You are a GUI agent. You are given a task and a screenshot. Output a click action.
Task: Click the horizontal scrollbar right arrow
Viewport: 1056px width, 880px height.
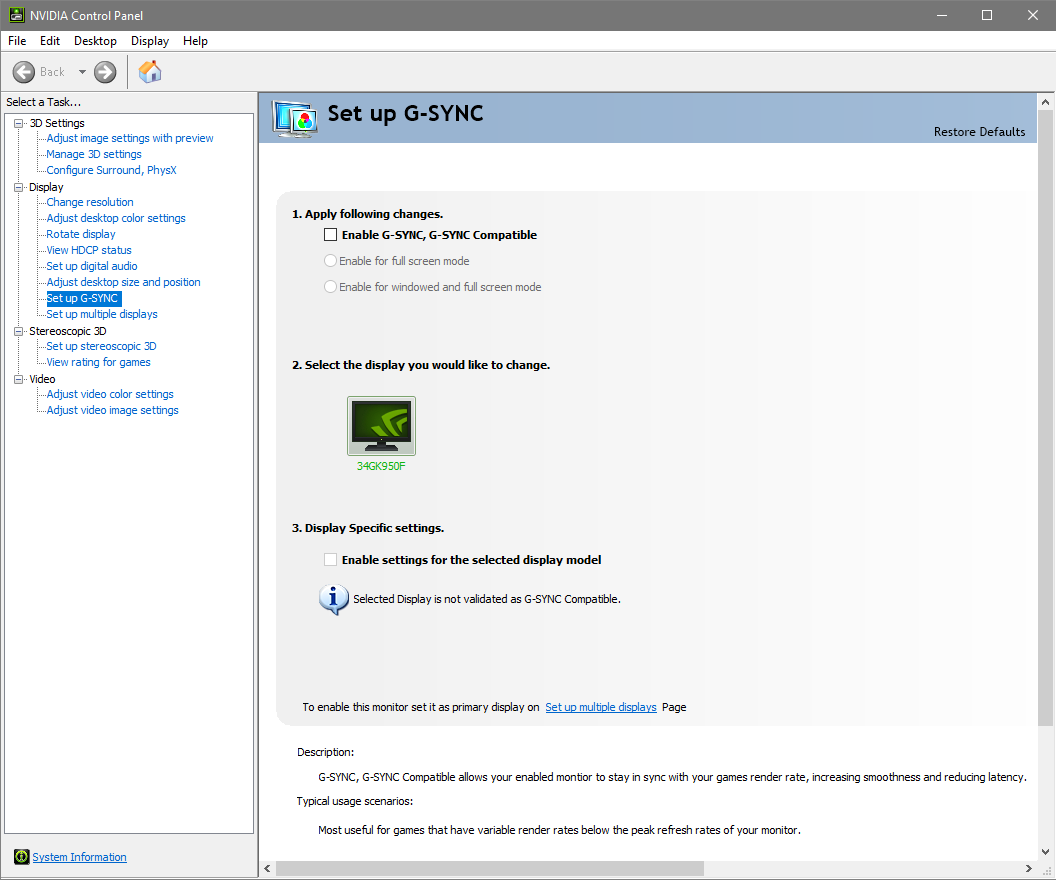(x=1028, y=869)
